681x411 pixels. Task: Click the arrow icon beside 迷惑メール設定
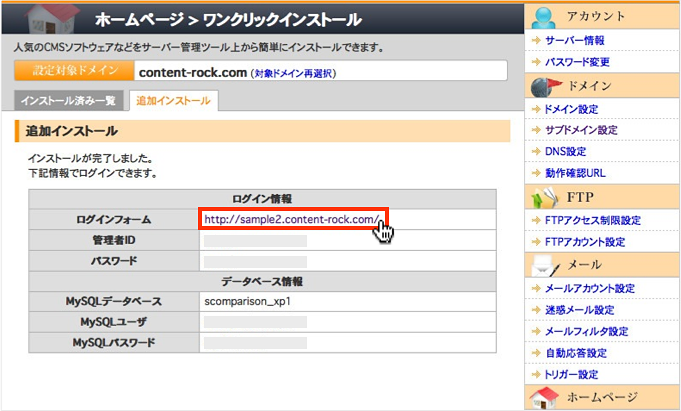pyautogui.click(x=536, y=310)
